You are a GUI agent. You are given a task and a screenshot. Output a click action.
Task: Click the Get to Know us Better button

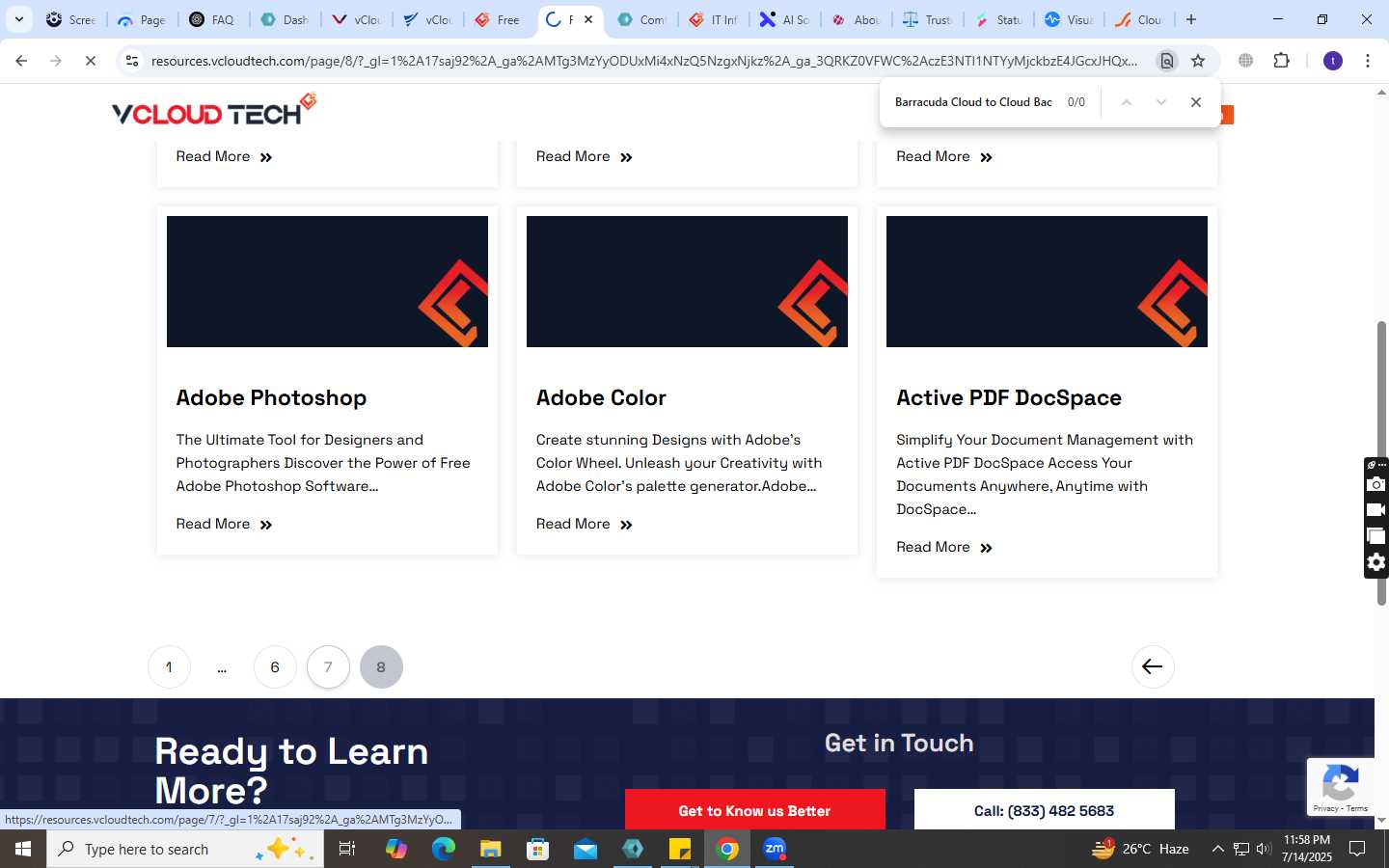[754, 810]
